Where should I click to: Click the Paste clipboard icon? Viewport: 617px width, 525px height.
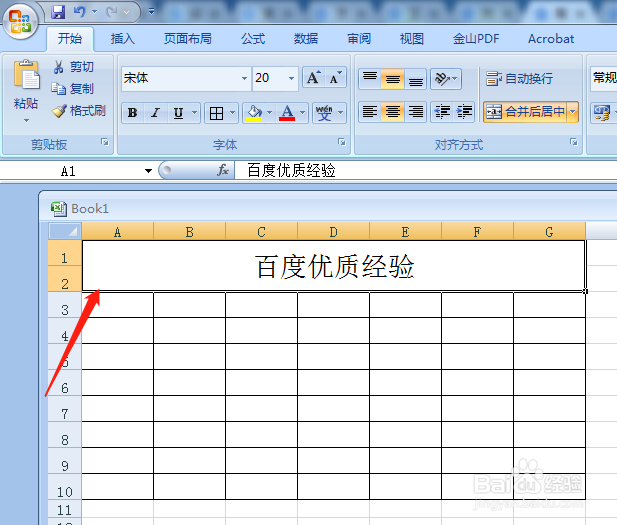(x=26, y=75)
